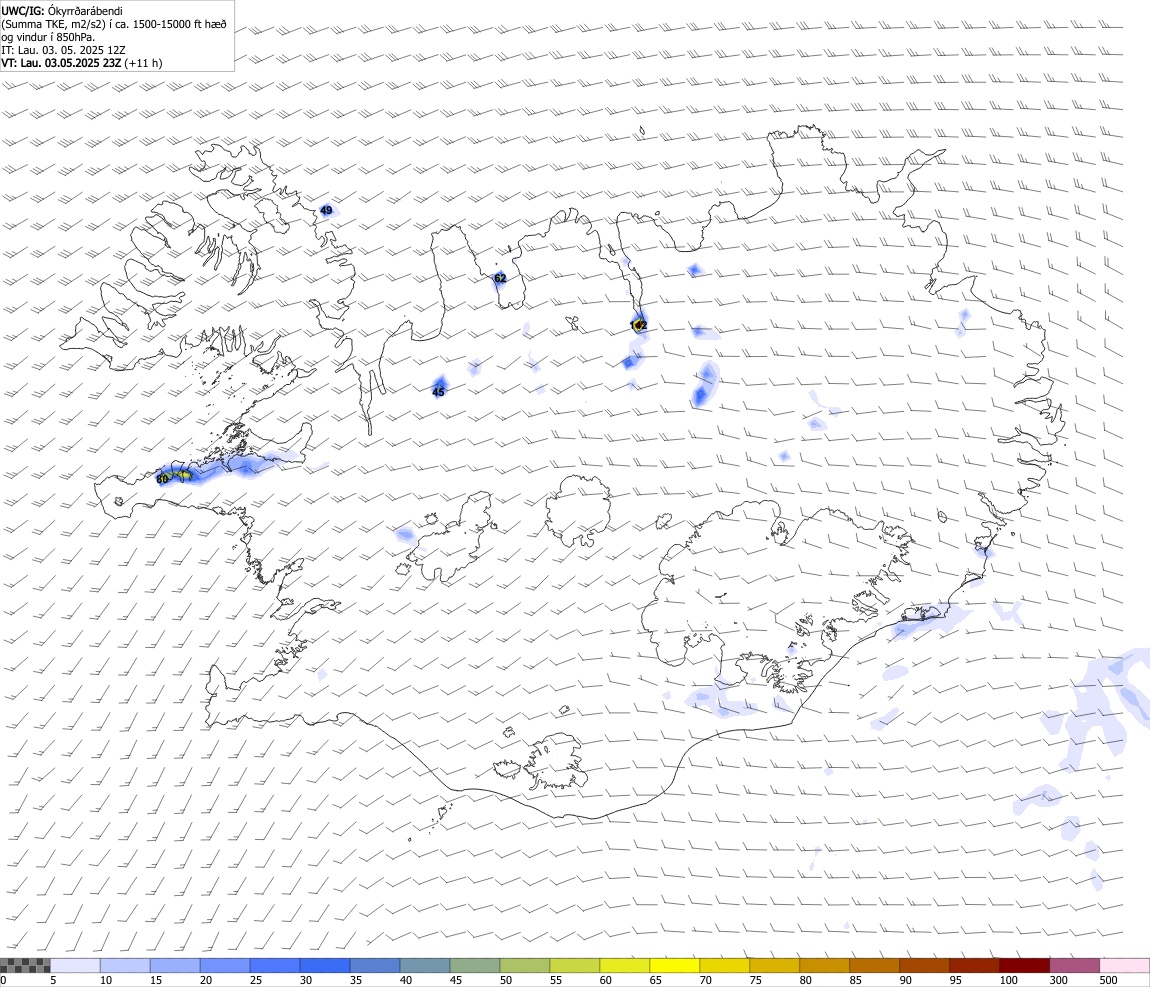Select the 20–25 blue legend swatch

224,966
